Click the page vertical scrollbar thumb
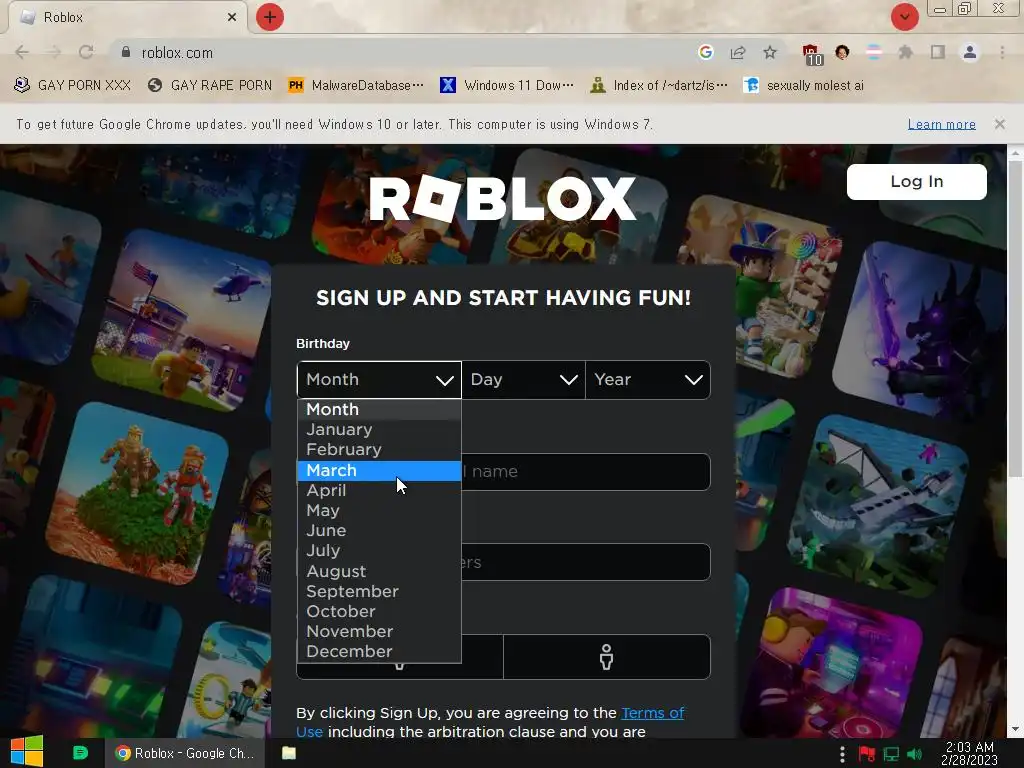1024x768 pixels. click(1015, 317)
